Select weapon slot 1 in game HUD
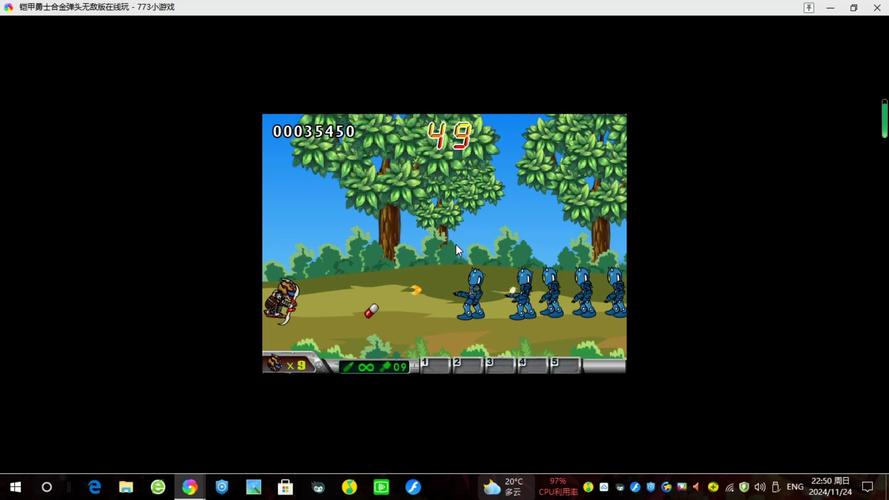Viewport: 889px width, 500px height. click(x=435, y=365)
